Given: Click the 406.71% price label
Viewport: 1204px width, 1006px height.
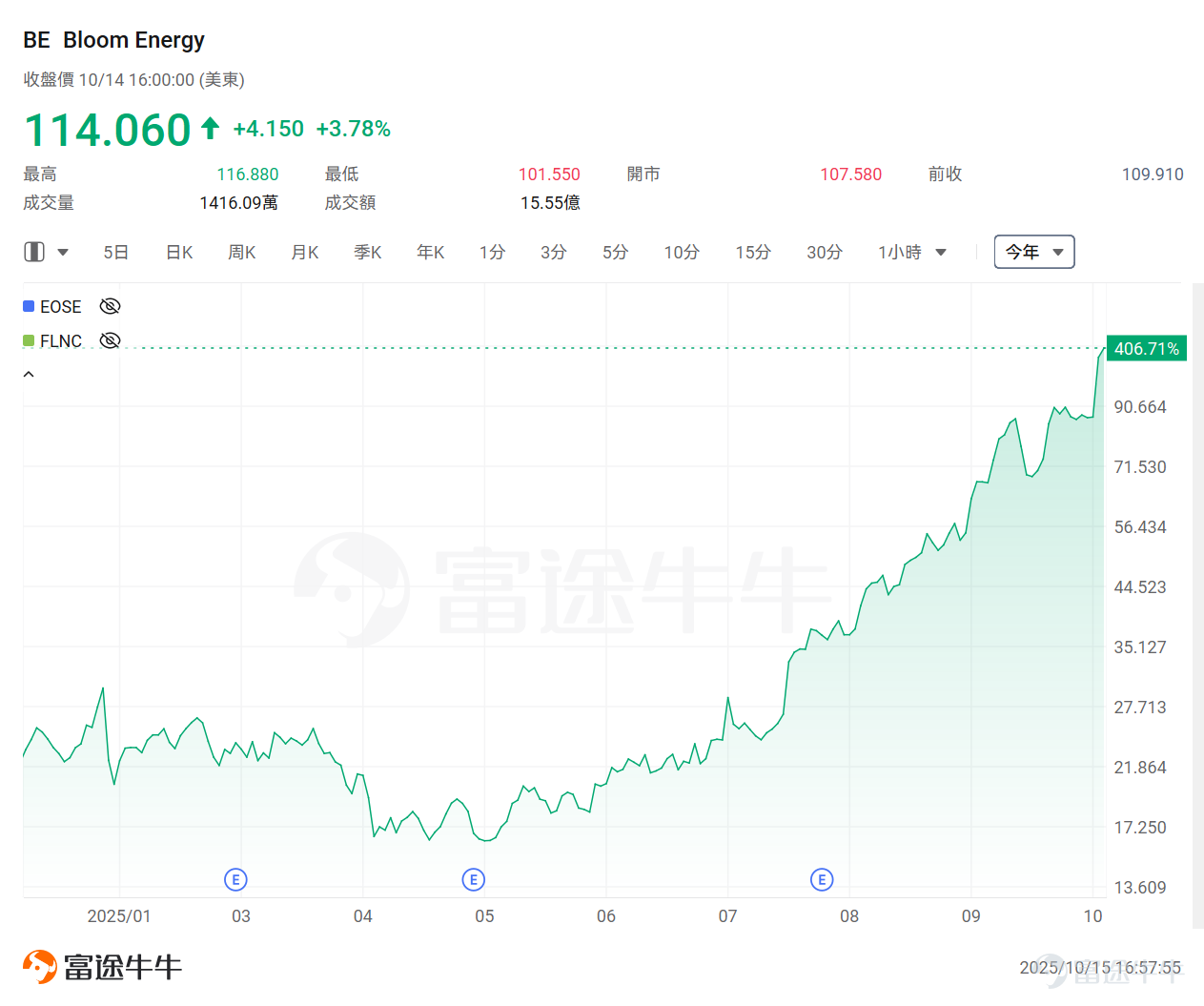Looking at the screenshot, I should coord(1147,348).
